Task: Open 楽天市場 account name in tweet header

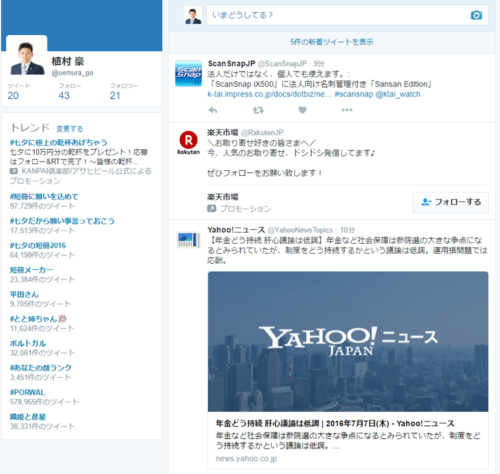Action: 223,132
